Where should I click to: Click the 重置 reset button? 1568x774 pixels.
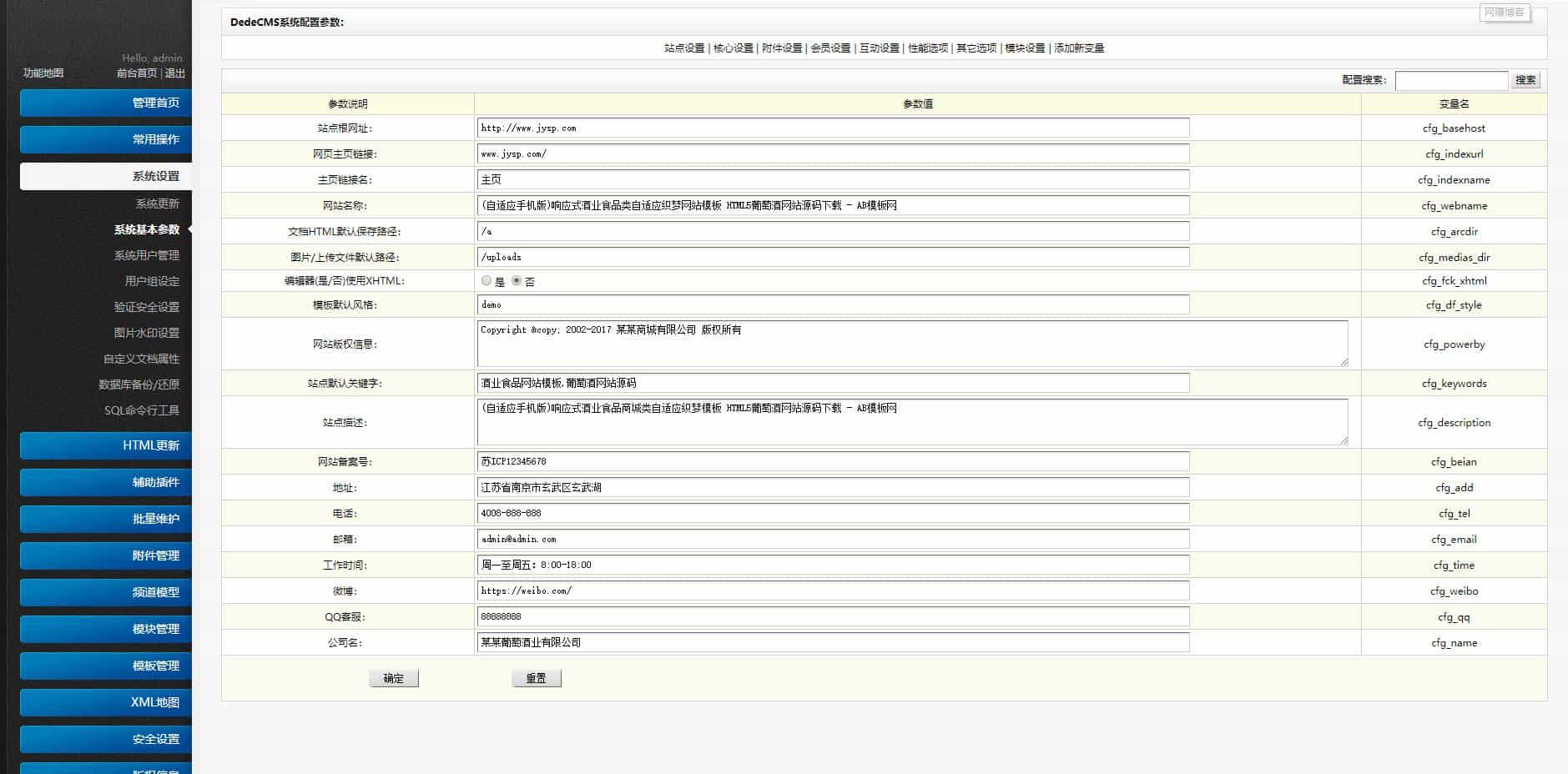pos(536,677)
